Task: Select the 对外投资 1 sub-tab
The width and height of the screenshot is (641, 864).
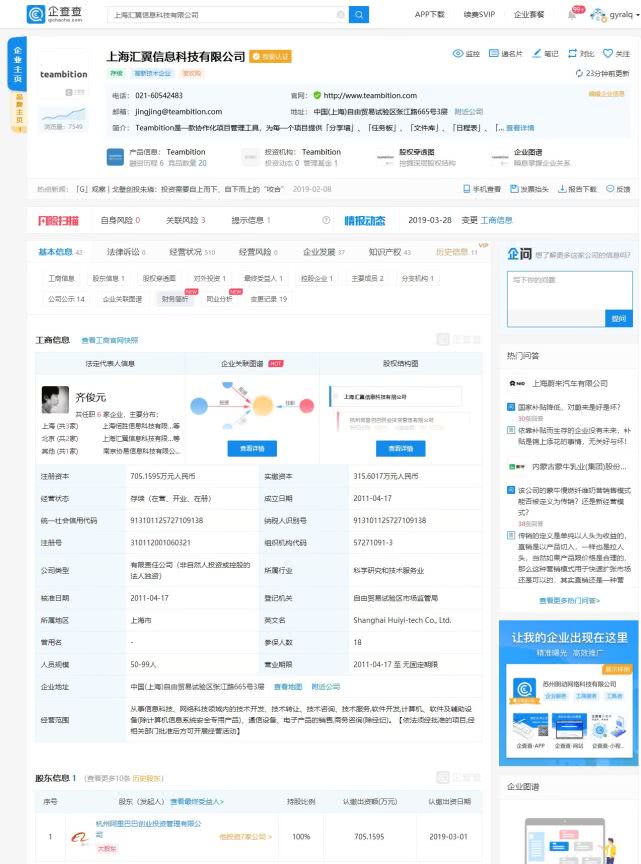Action: coord(209,279)
